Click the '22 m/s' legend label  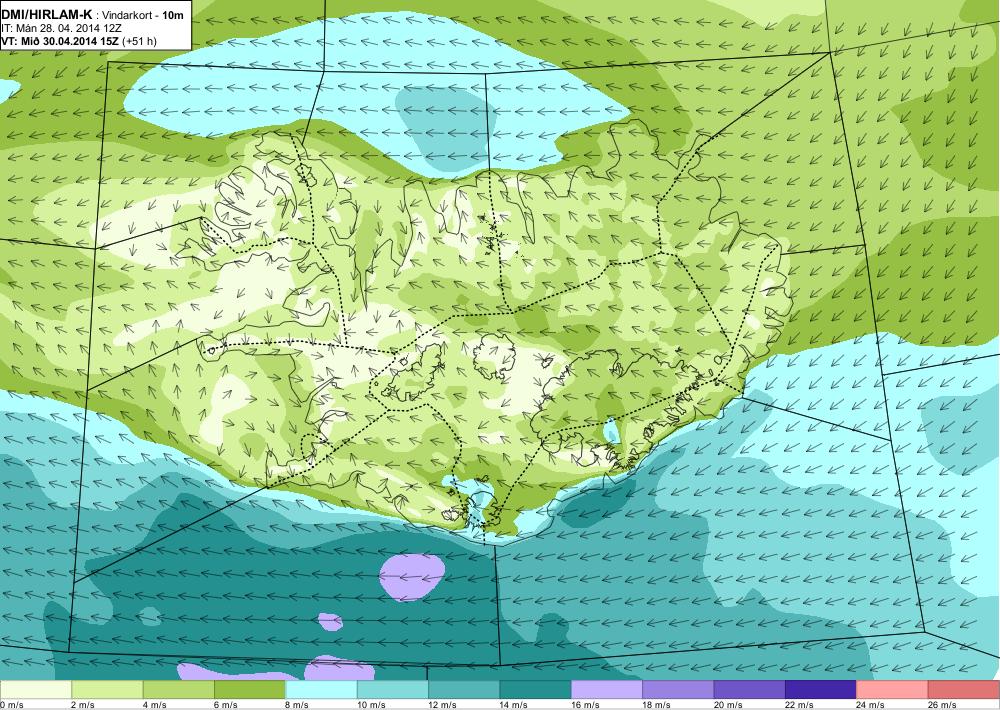(800, 705)
